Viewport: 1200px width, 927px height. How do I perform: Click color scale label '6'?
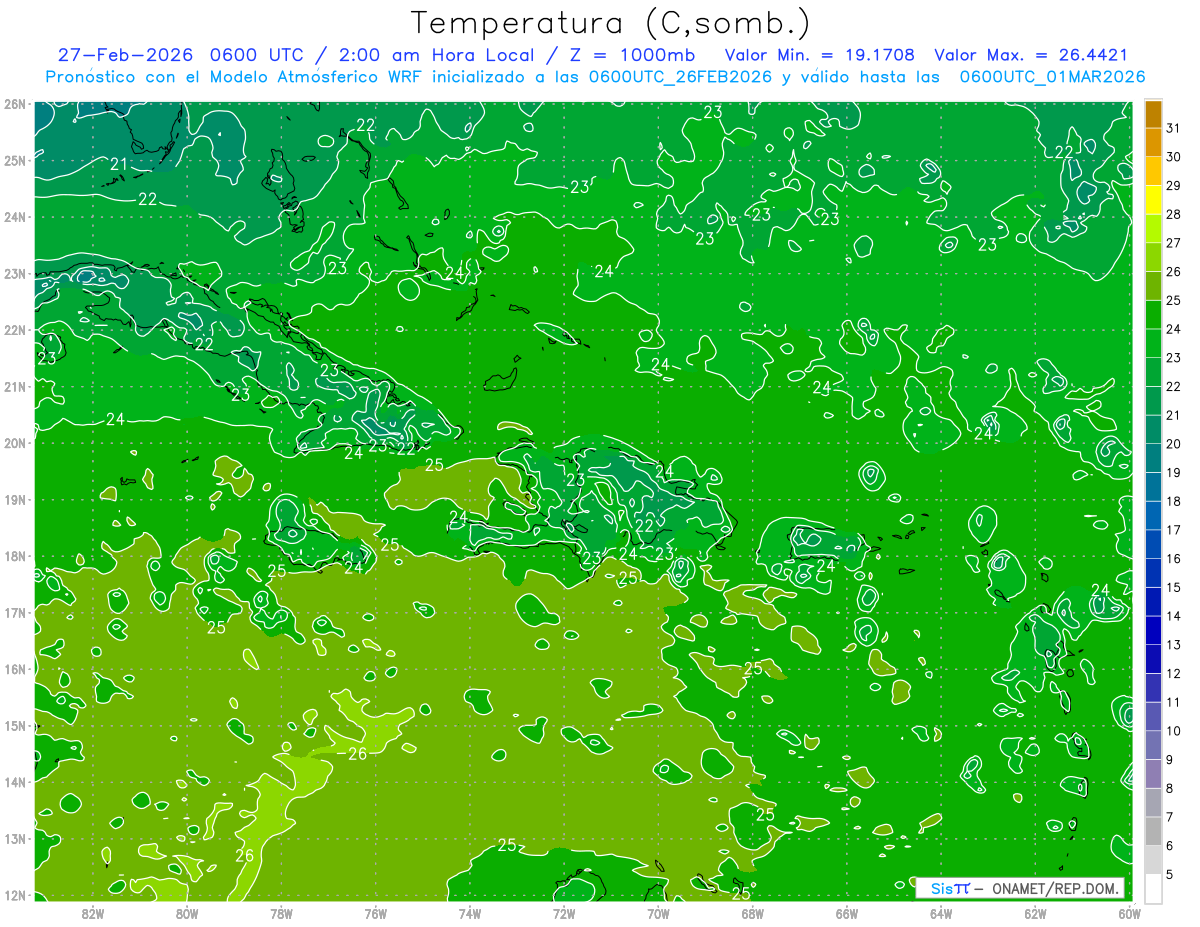click(1170, 846)
